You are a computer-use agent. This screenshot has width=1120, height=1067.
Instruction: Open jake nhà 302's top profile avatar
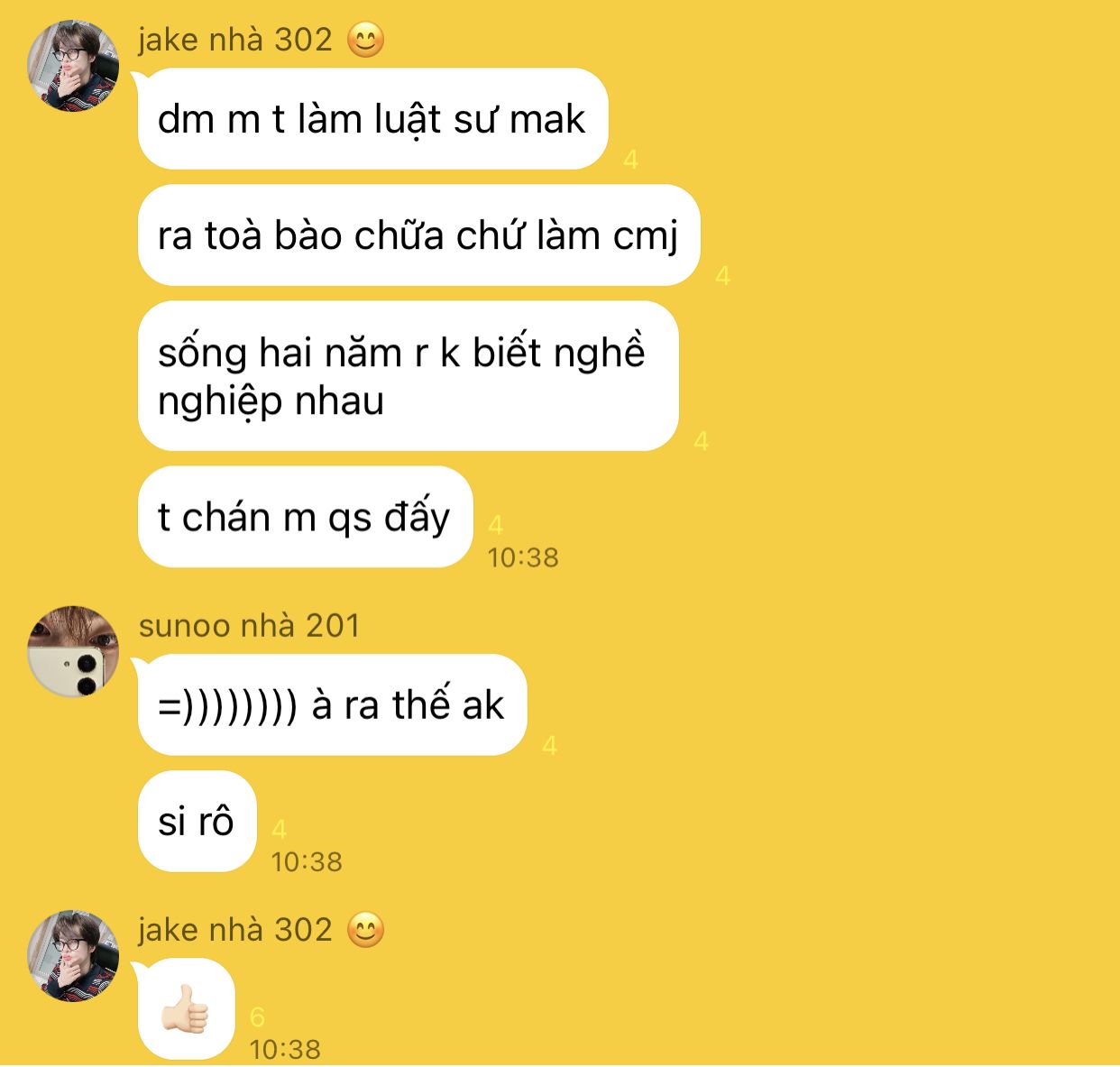pyautogui.click(x=73, y=66)
